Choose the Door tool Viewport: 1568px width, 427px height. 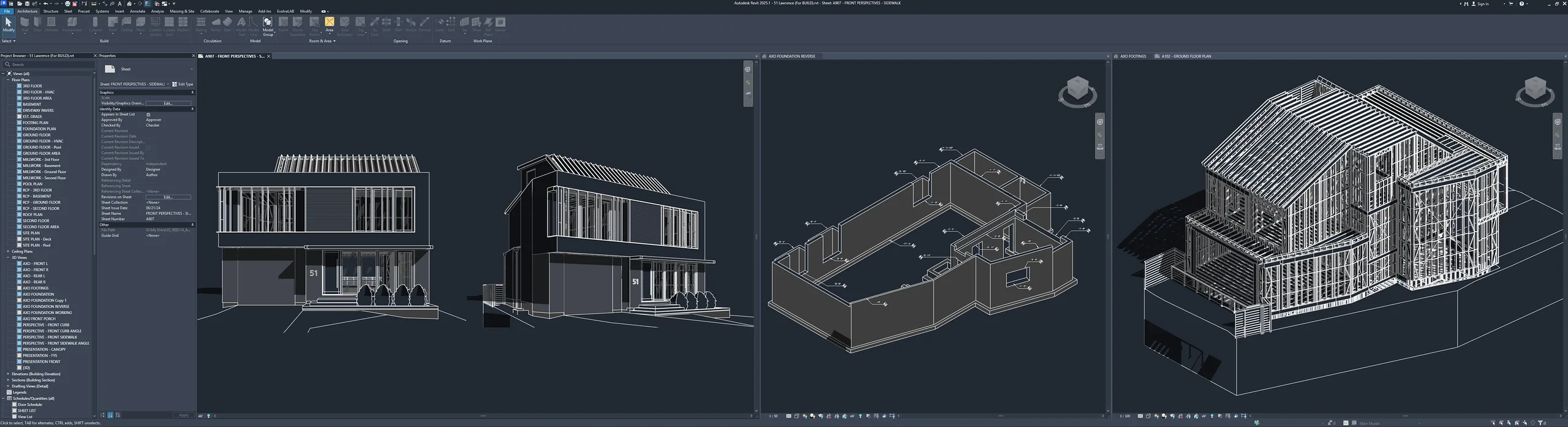[x=37, y=25]
